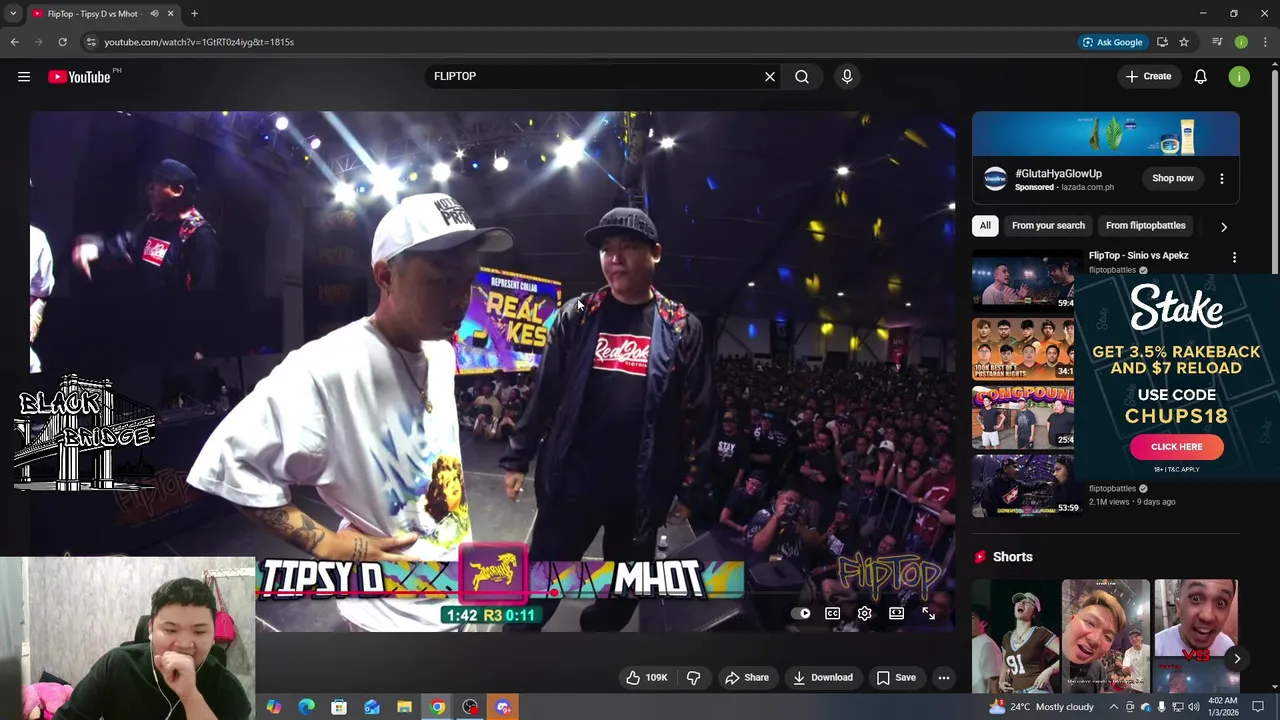The image size is (1280, 720).
Task: Dislike this video
Action: [x=694, y=677]
